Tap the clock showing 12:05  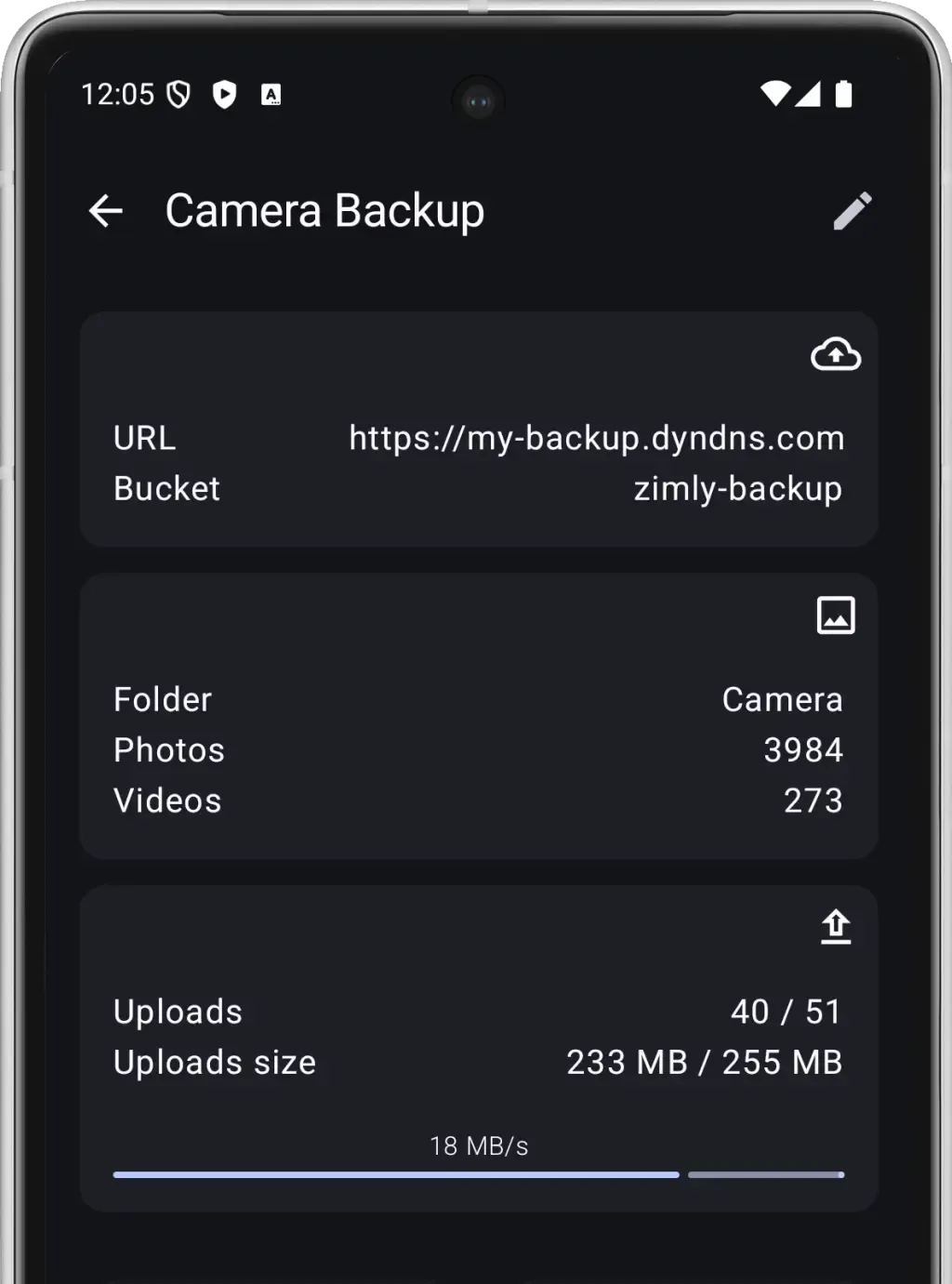point(118,93)
